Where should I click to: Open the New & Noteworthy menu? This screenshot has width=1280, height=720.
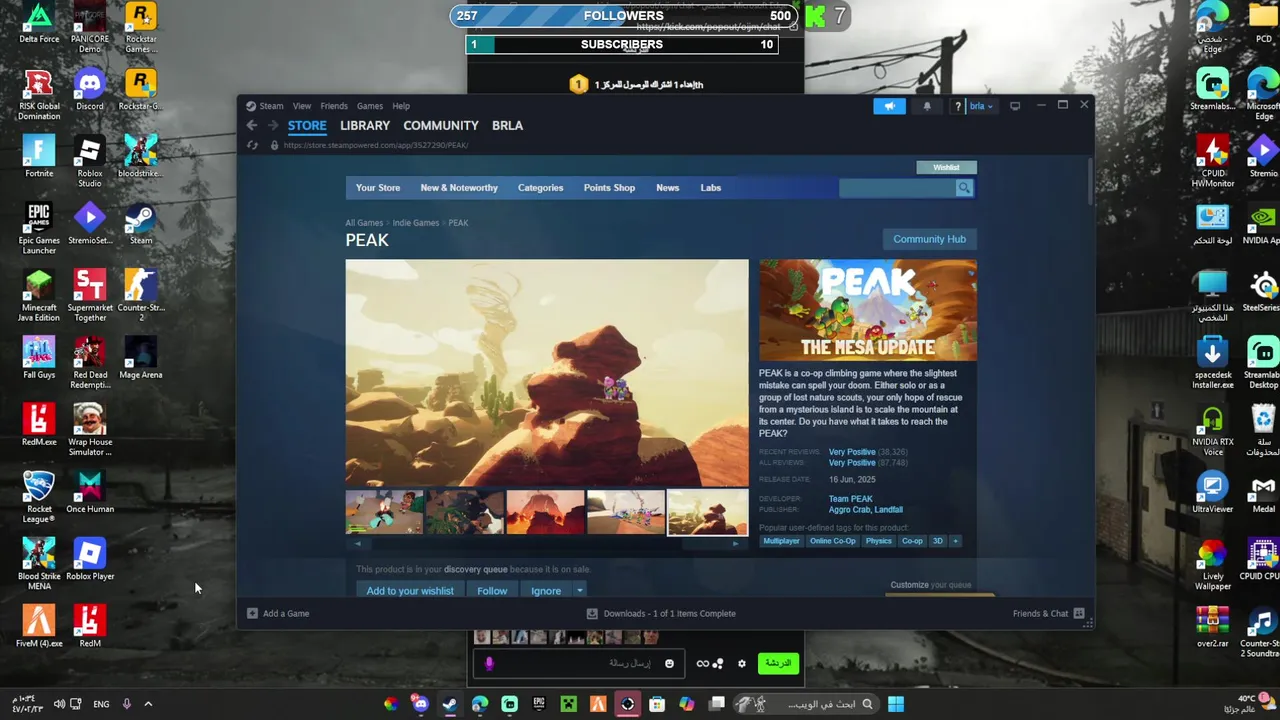[459, 188]
